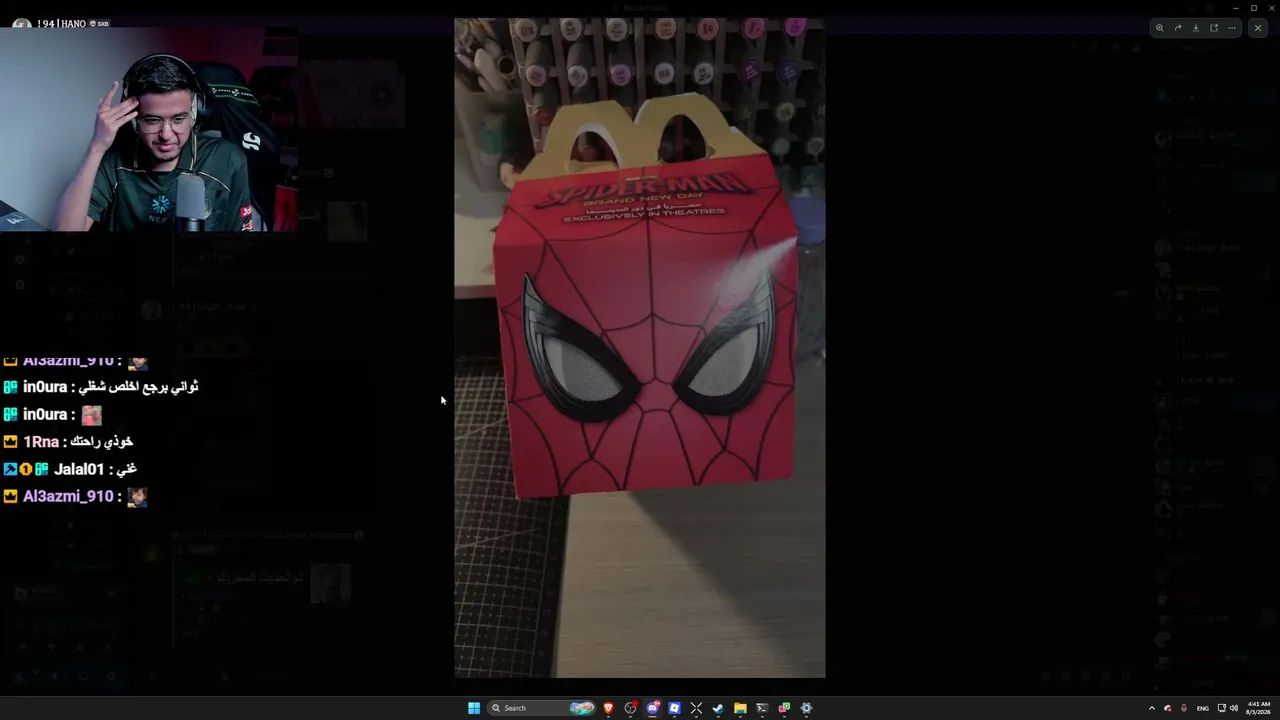
Task: Click the bottom Al3azmi_910 chat username
Action: [x=68, y=496]
